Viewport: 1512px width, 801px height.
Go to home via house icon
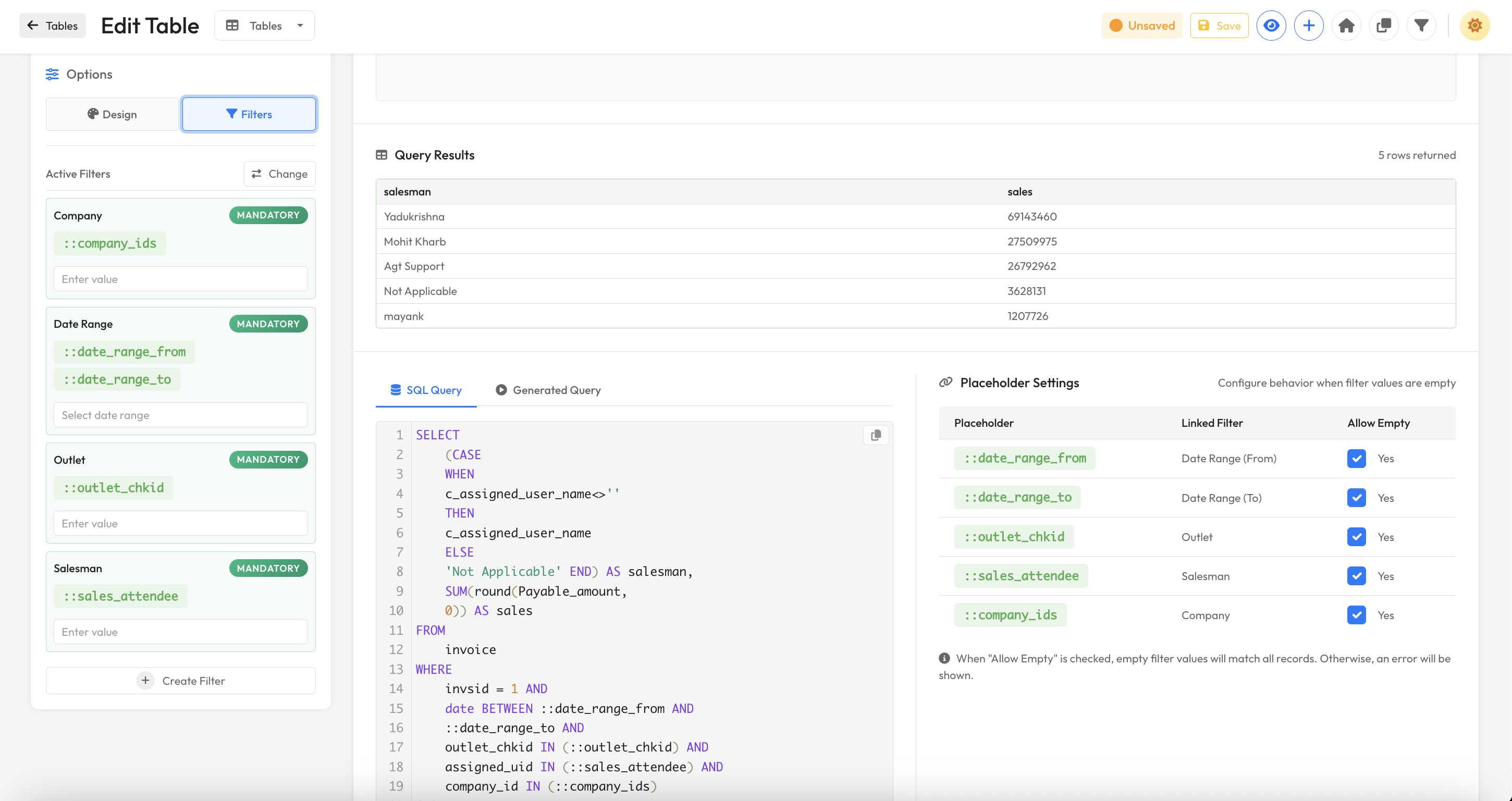coord(1346,26)
